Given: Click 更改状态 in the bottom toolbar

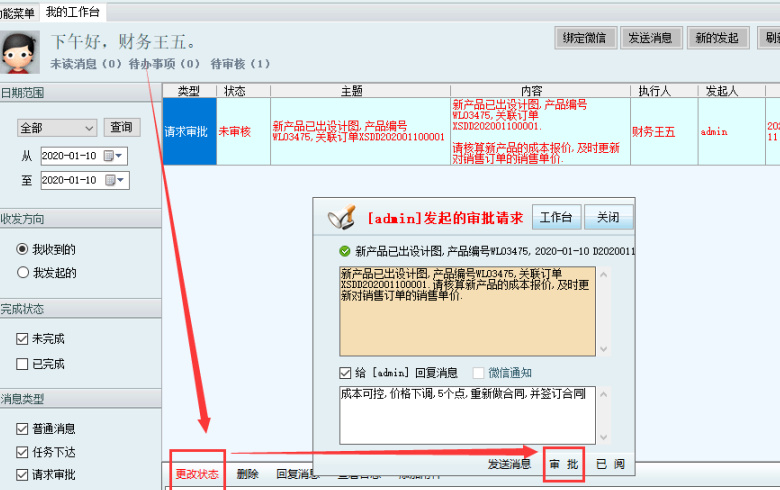Looking at the screenshot, I should [196, 474].
